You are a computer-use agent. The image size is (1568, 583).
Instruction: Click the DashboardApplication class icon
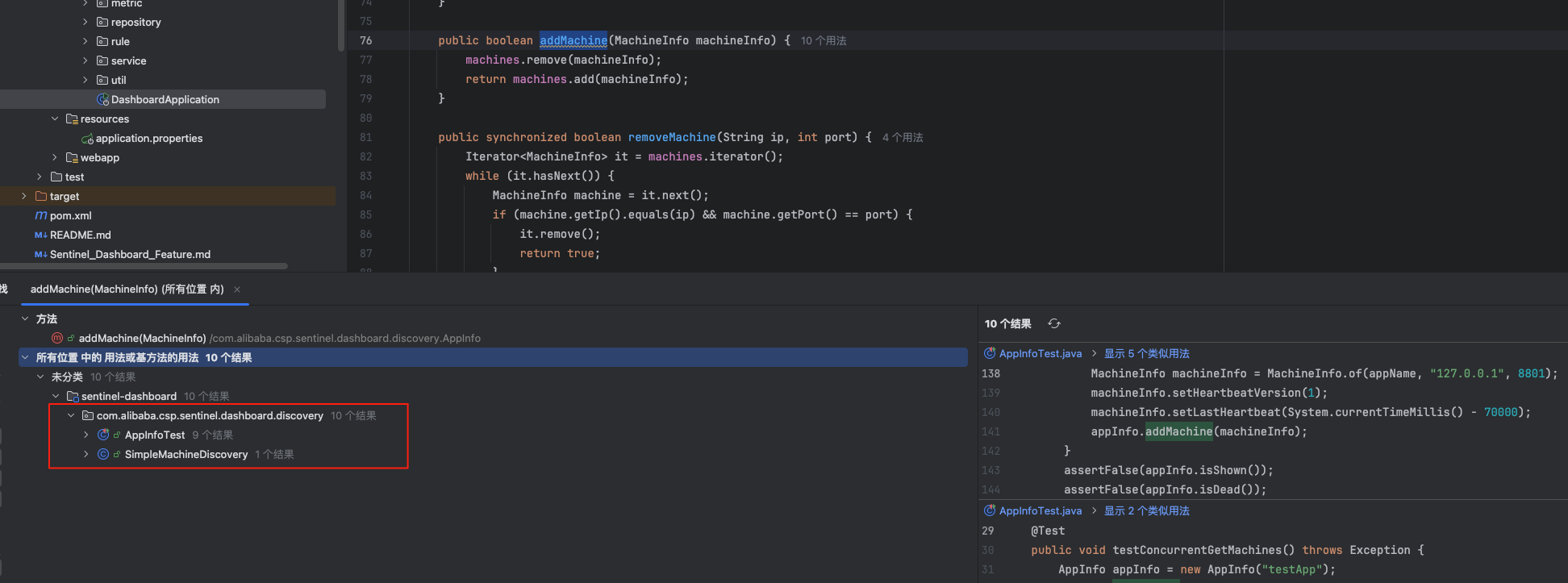(102, 99)
